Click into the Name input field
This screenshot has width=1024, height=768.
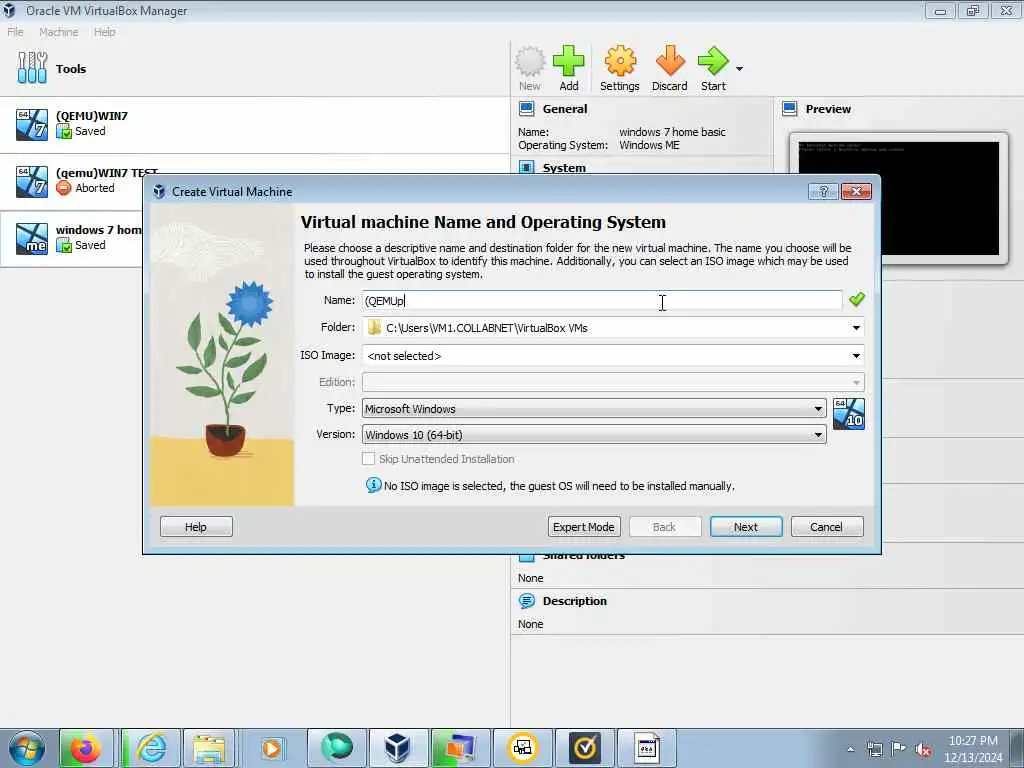pyautogui.click(x=601, y=300)
